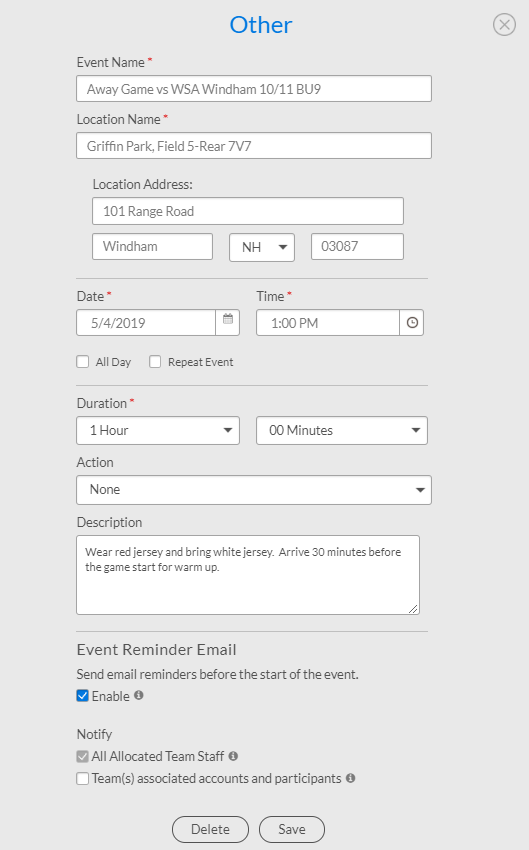The height and width of the screenshot is (850, 529).
Task: Check Team(s) associated accounts and participants
Action: click(82, 778)
